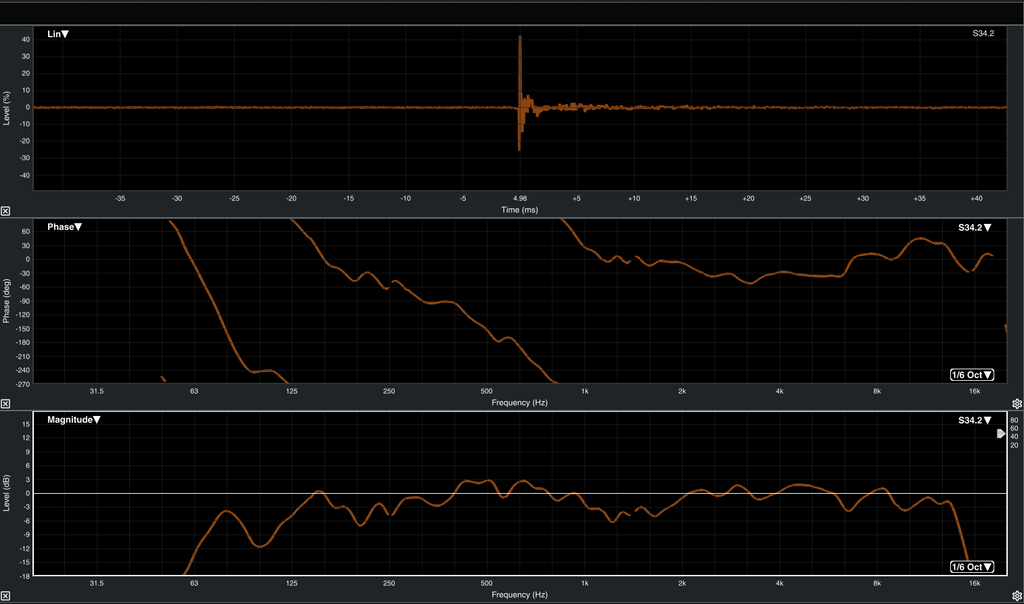Open the Phase graph type dropdown
1024x604 pixels.
click(x=65, y=227)
